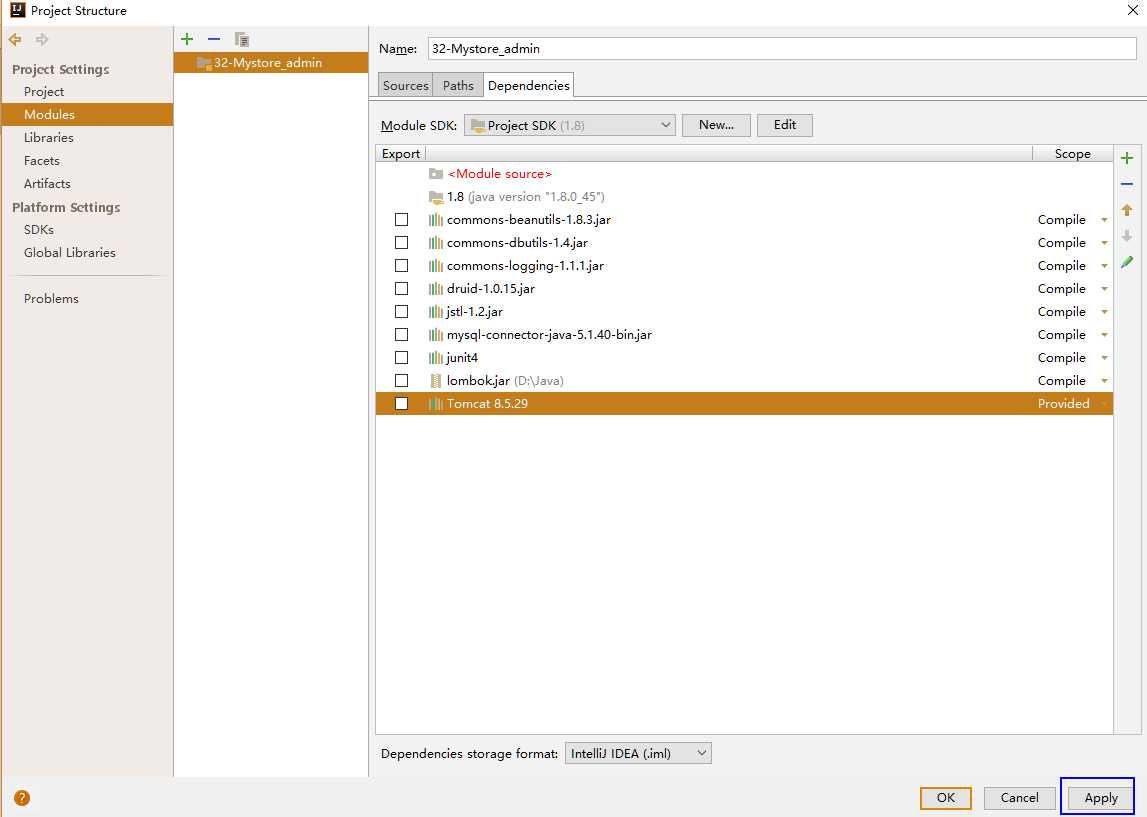This screenshot has width=1147, height=817.
Task: Click the back navigation arrow
Action: (15, 39)
